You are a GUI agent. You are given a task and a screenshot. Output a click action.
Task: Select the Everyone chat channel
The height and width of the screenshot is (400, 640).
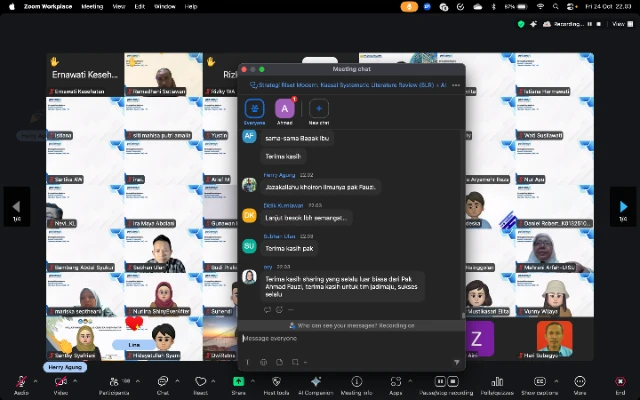(x=254, y=111)
